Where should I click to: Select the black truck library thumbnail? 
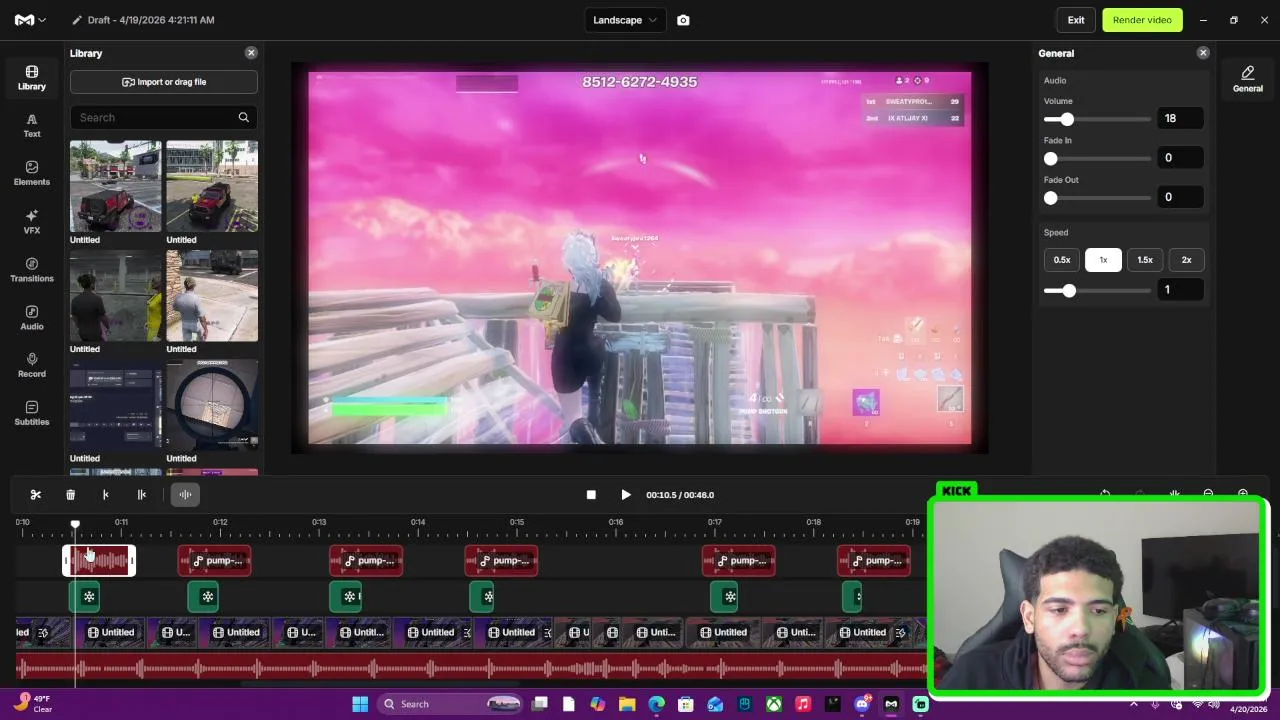coord(212,186)
